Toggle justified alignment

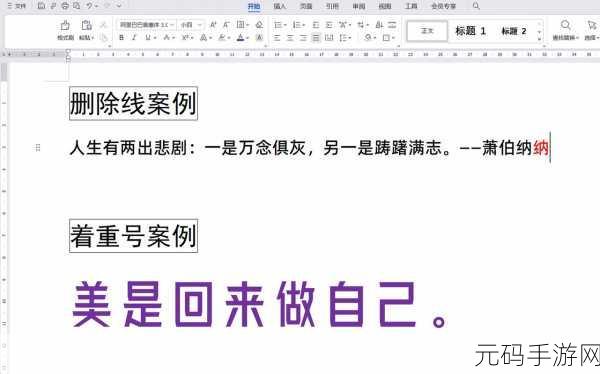[x=316, y=38]
